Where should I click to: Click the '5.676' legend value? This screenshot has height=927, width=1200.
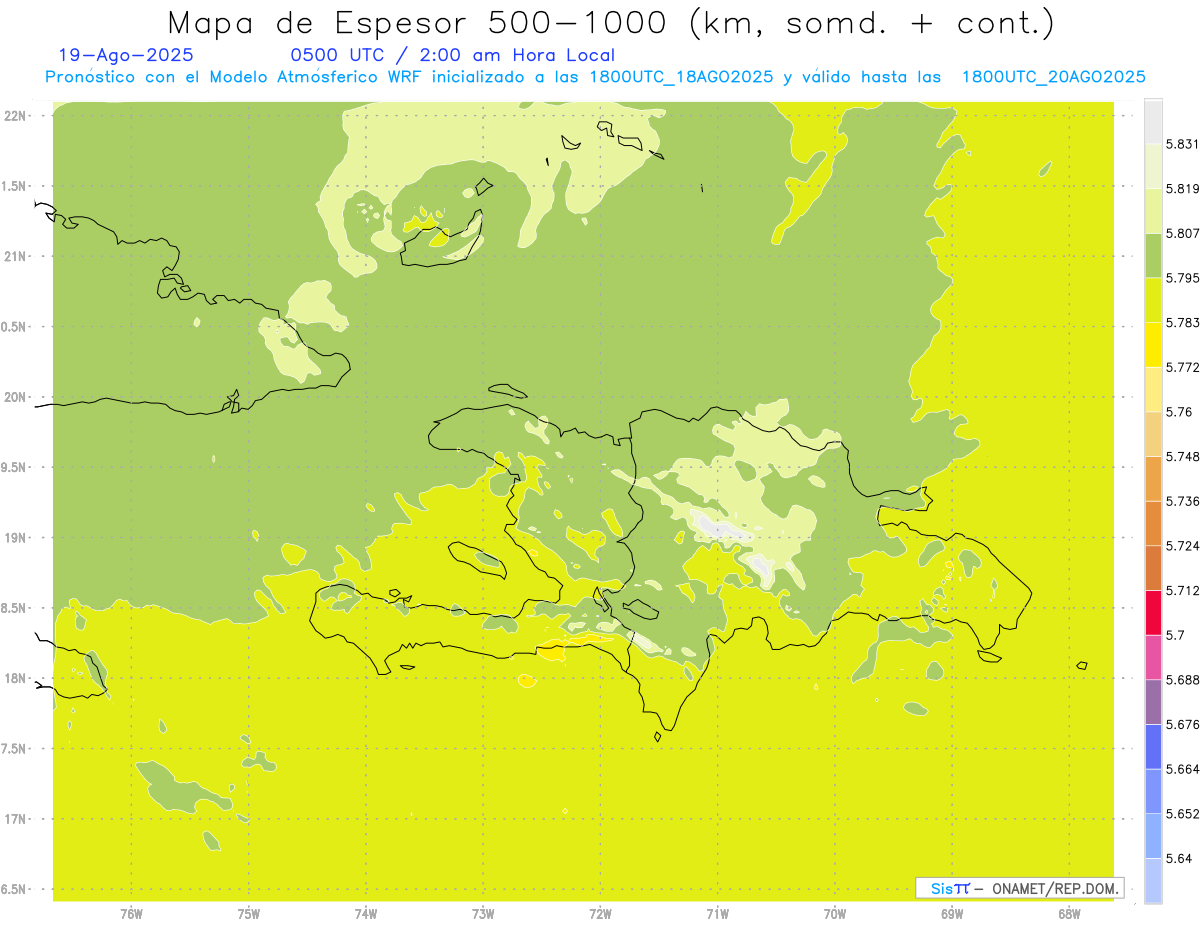pyautogui.click(x=1183, y=724)
